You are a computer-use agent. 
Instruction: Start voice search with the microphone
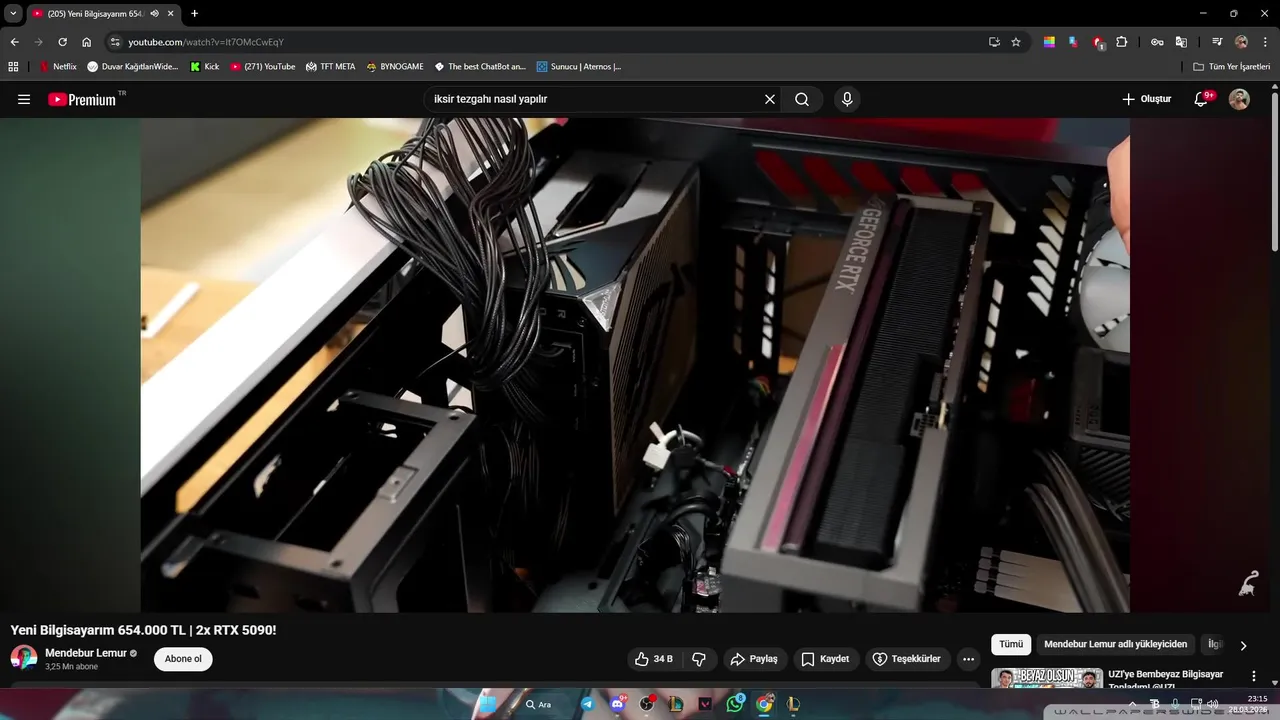pos(847,99)
